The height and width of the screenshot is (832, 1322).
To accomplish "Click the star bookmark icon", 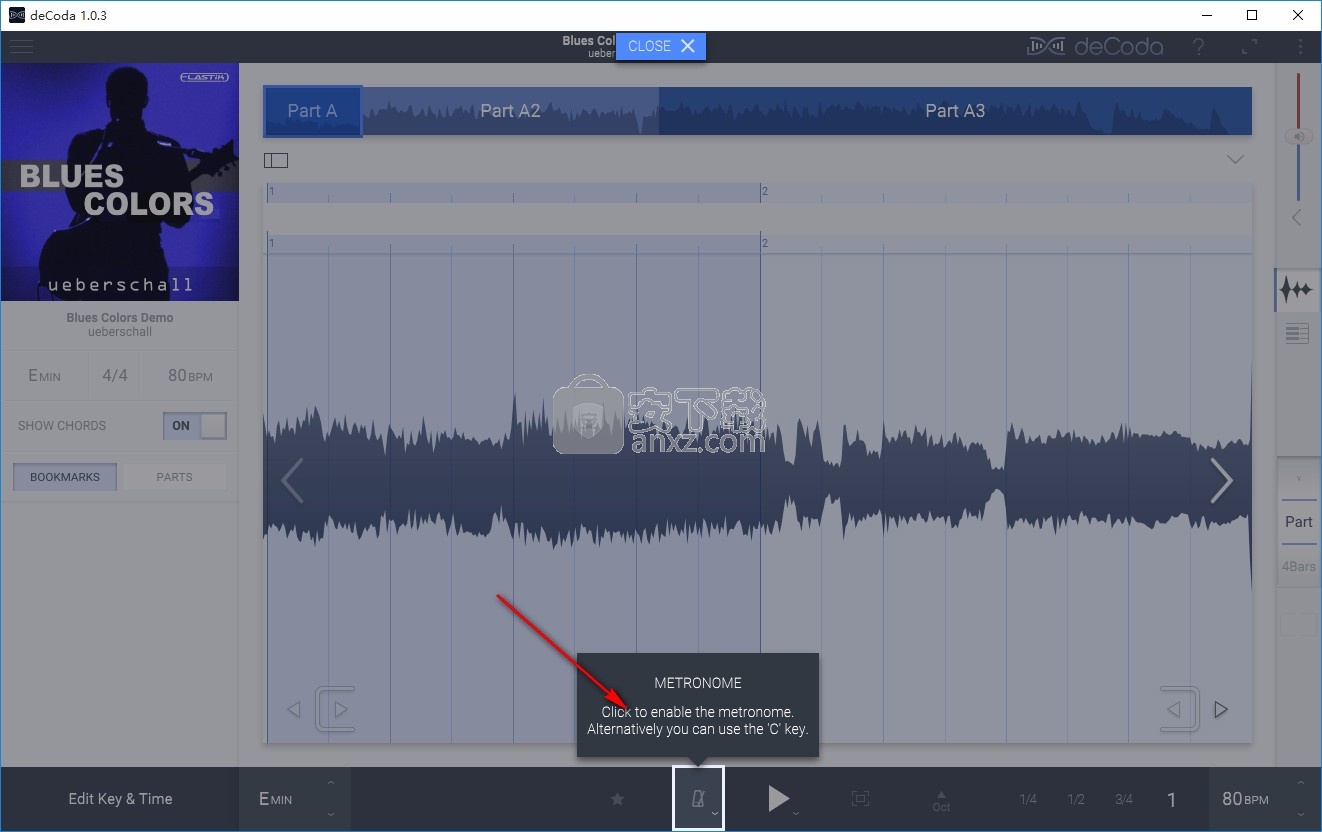I will (x=617, y=799).
